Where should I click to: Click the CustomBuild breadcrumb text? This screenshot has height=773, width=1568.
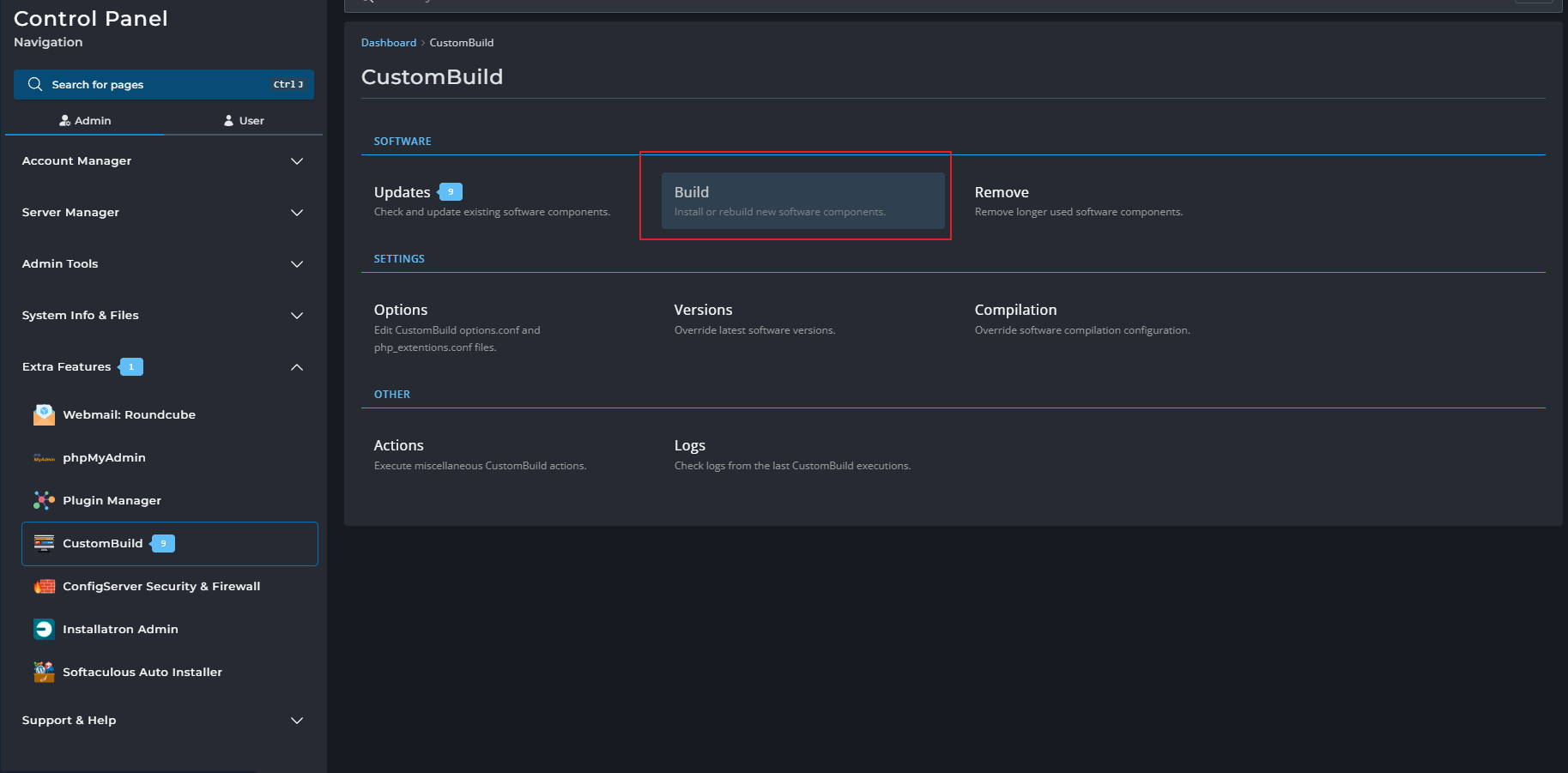[x=462, y=43]
